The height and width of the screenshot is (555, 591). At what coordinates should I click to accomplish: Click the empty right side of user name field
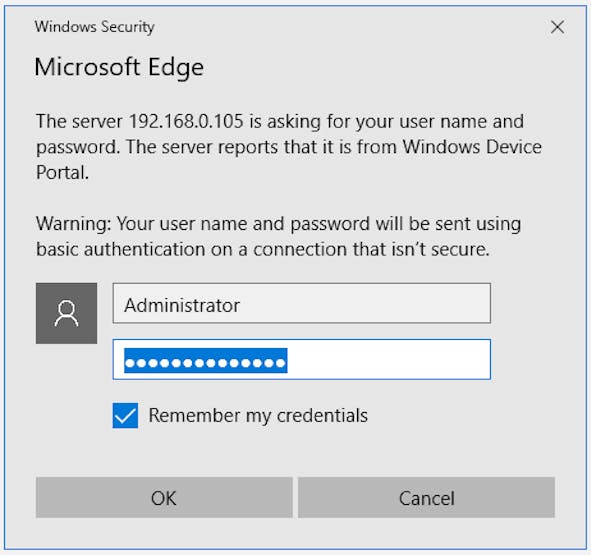(366, 304)
